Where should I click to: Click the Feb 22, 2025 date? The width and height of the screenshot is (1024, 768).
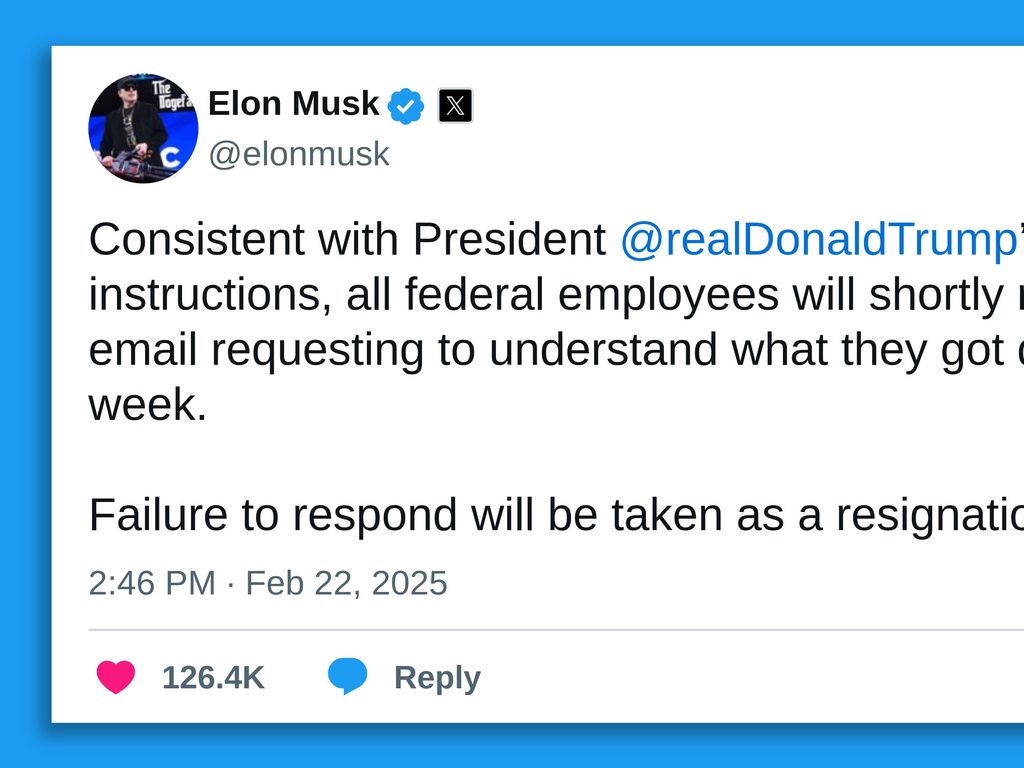tap(346, 582)
